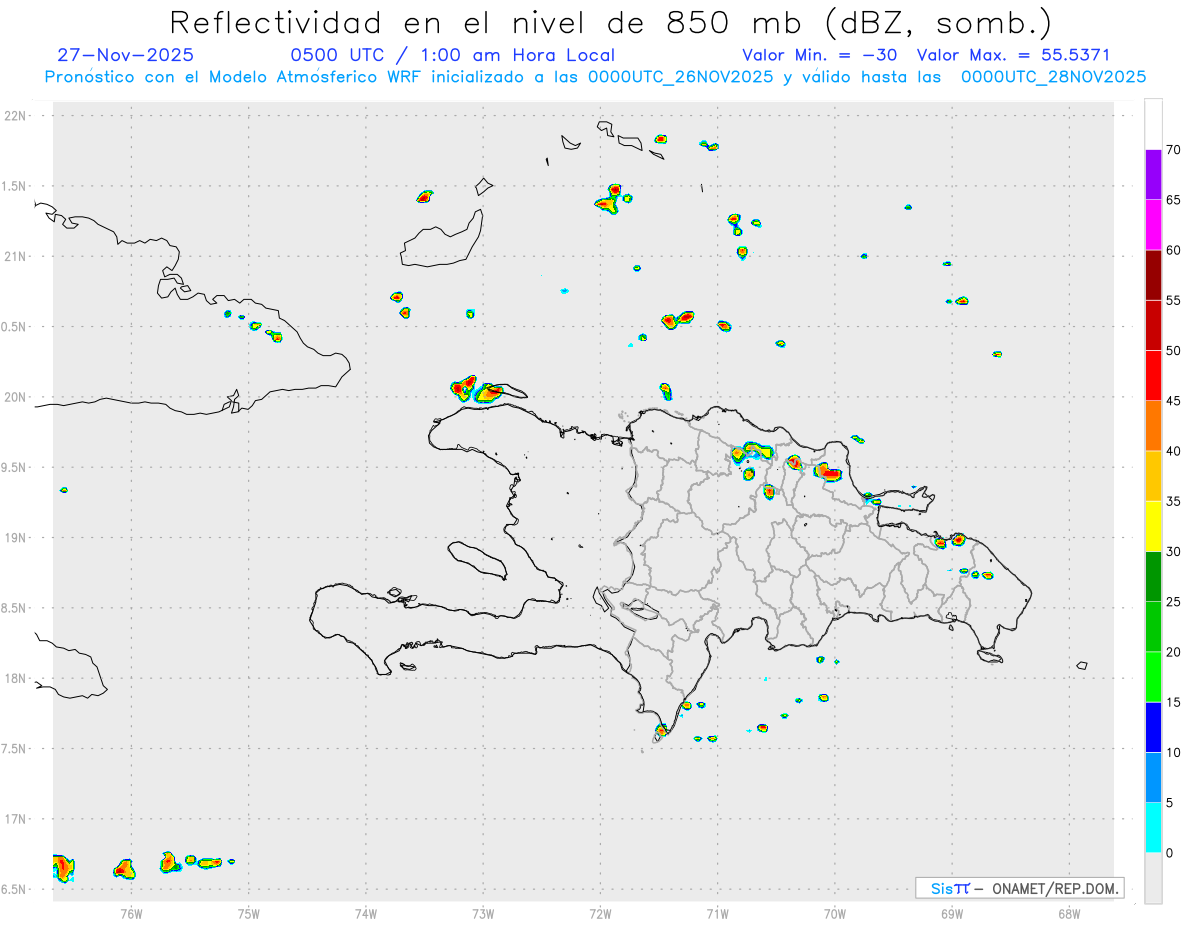Click the longitude axis label '68W'
Viewport: 1200px width, 927px height.
1069,913
